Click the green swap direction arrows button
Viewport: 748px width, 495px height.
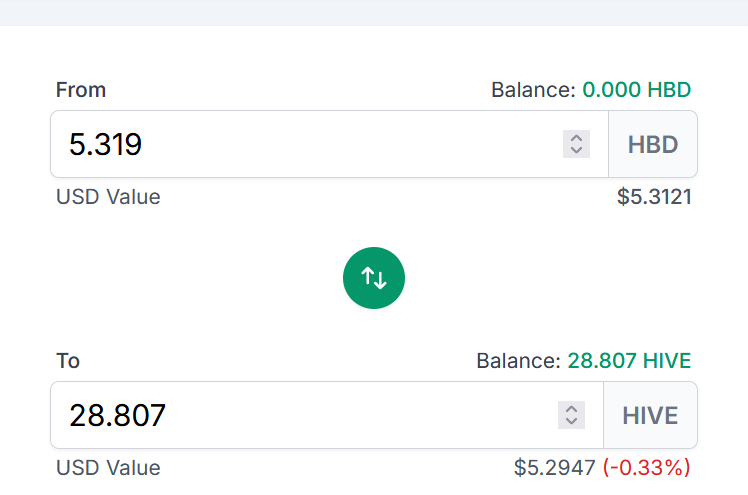point(374,278)
